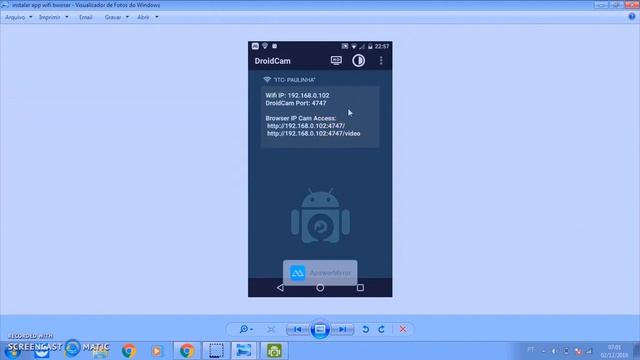Open the zoom magnifier dropdown arrow
This screenshot has width=640, height=360.
coord(251,329)
